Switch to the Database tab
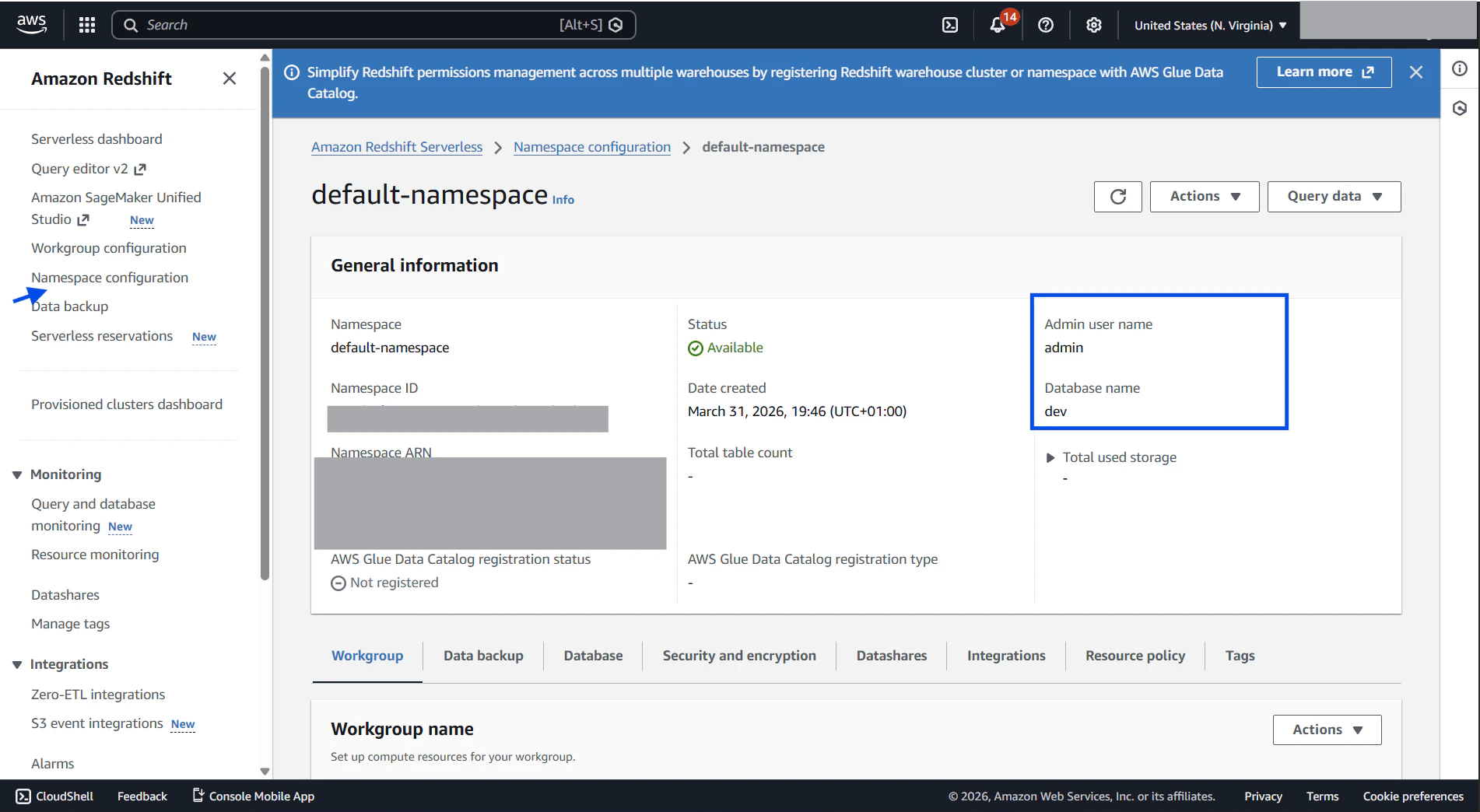Viewport: 1480px width, 812px height. click(x=593, y=656)
